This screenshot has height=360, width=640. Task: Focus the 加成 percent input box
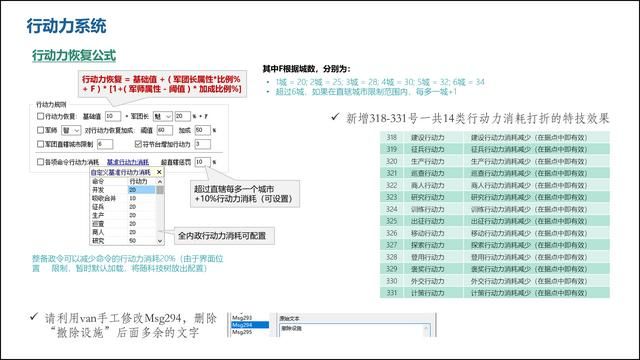pos(203,130)
